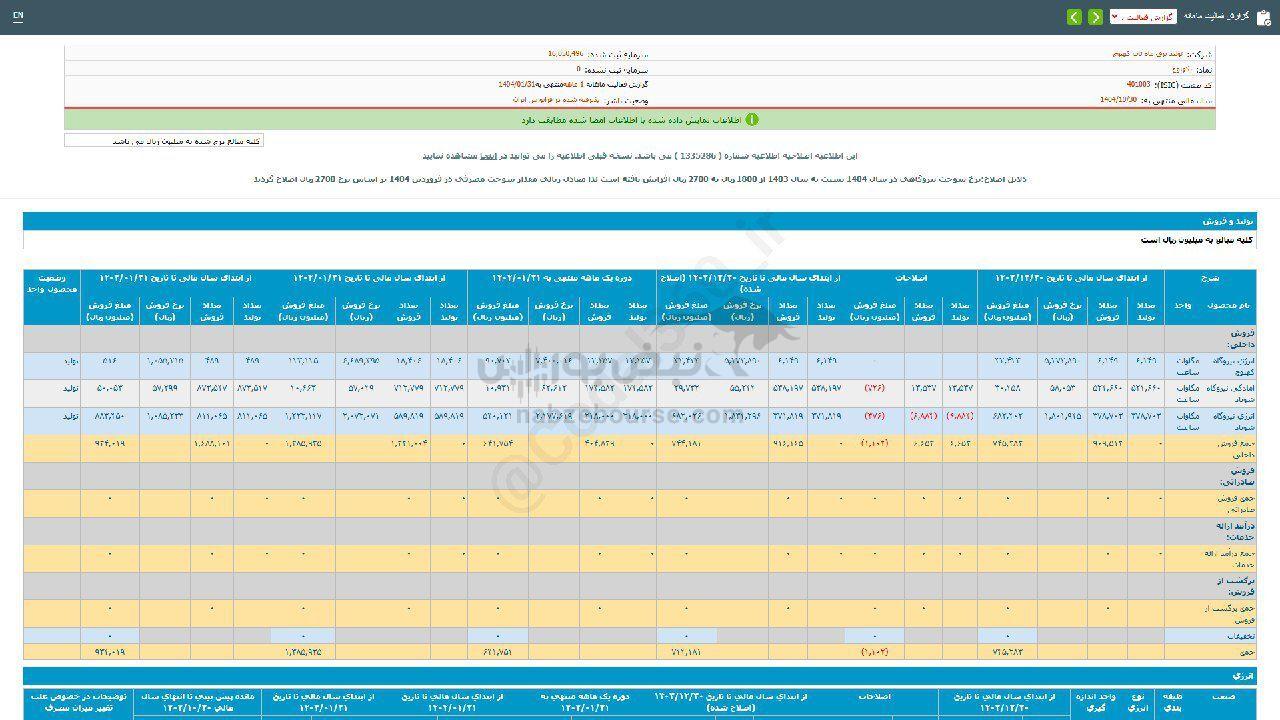This screenshot has width=1280, height=720.
Task: Click the amounts-in-million-rial text box
Action: coord(164,141)
